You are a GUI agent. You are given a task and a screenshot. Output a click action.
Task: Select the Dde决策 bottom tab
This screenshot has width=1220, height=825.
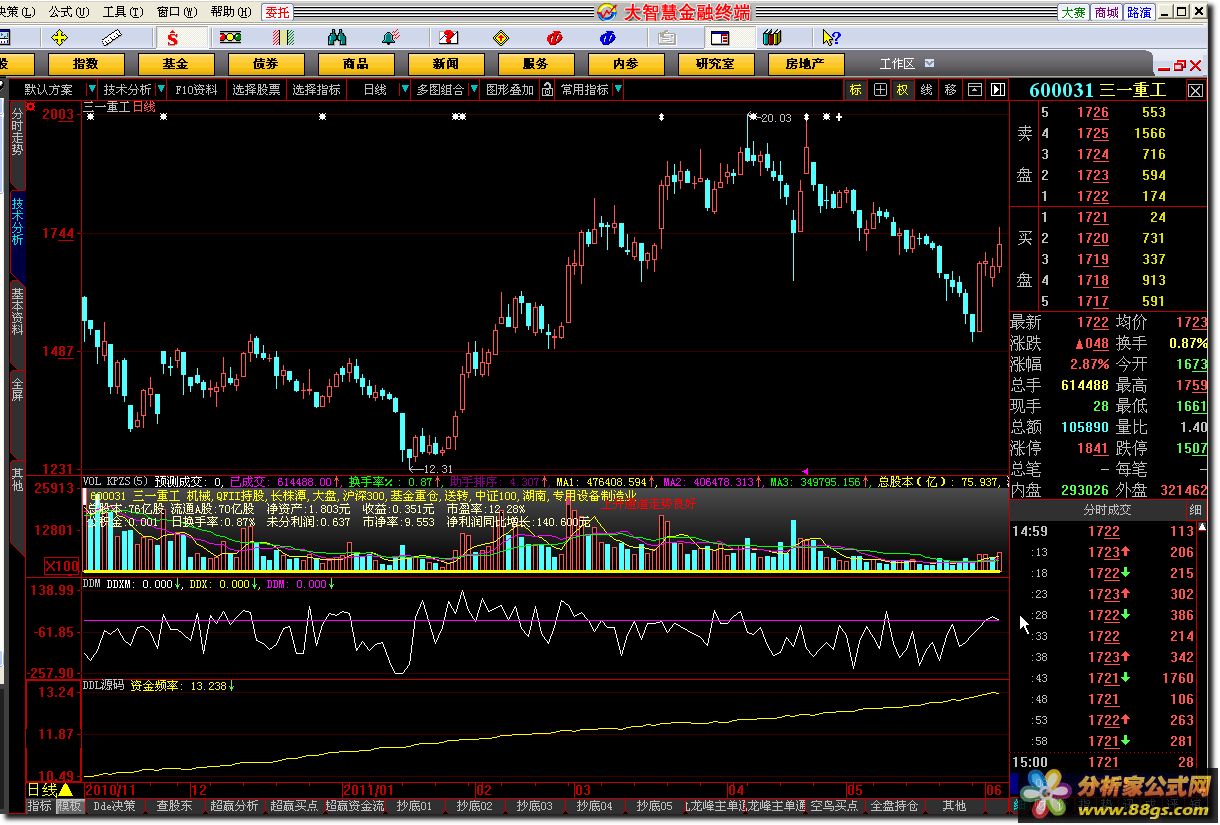pos(113,805)
